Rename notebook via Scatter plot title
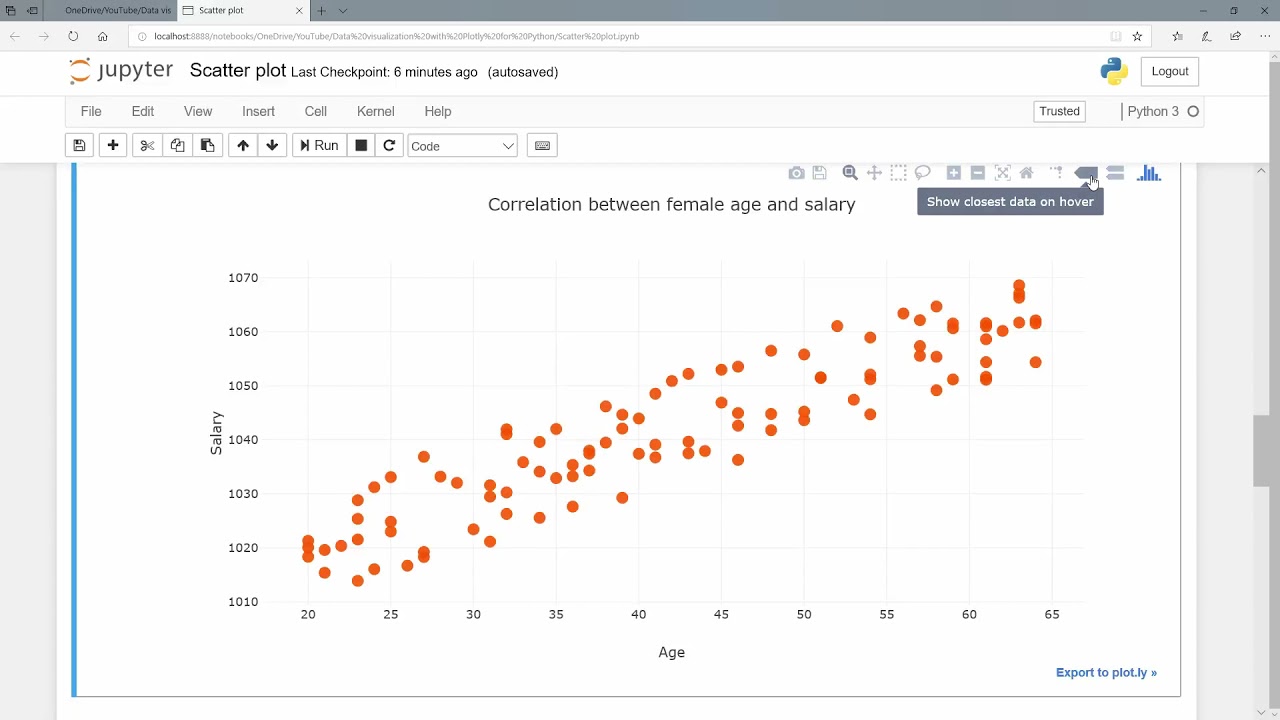 238,71
